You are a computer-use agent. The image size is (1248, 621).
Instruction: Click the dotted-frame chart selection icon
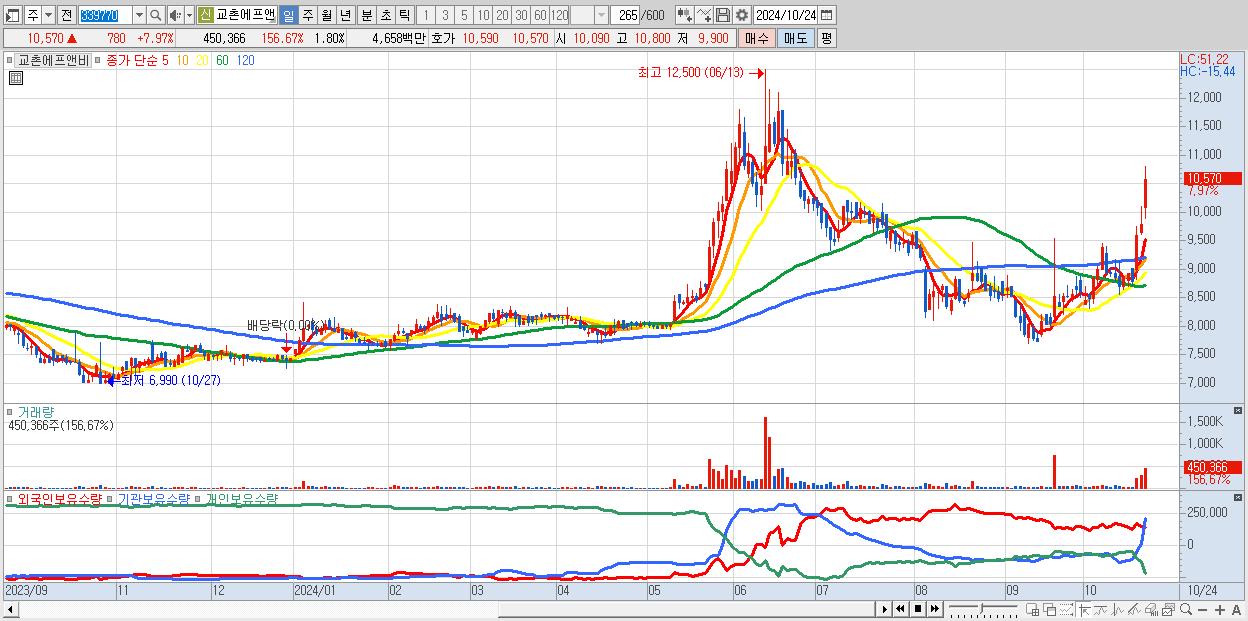pyautogui.click(x=1066, y=609)
